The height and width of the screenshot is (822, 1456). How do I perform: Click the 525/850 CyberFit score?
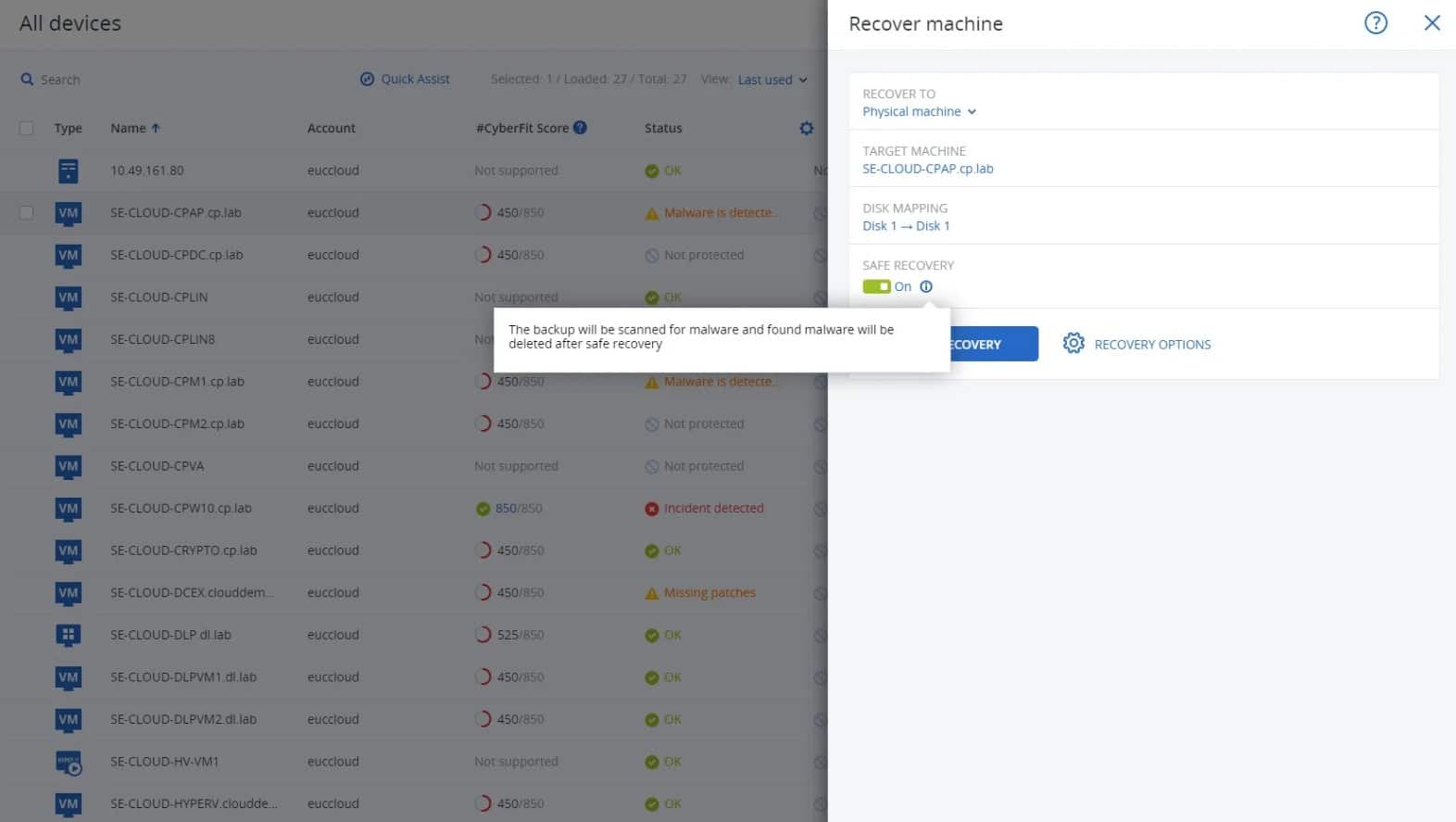point(509,635)
